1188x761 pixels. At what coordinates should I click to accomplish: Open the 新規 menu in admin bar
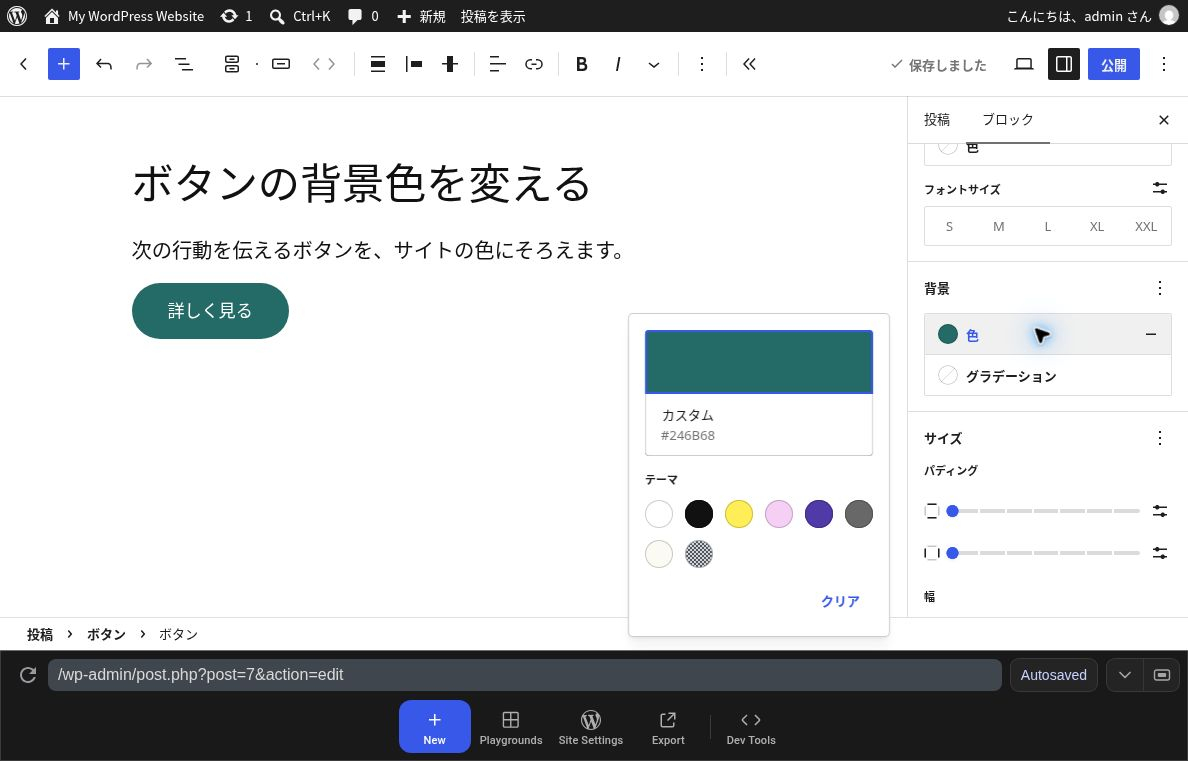[x=421, y=16]
